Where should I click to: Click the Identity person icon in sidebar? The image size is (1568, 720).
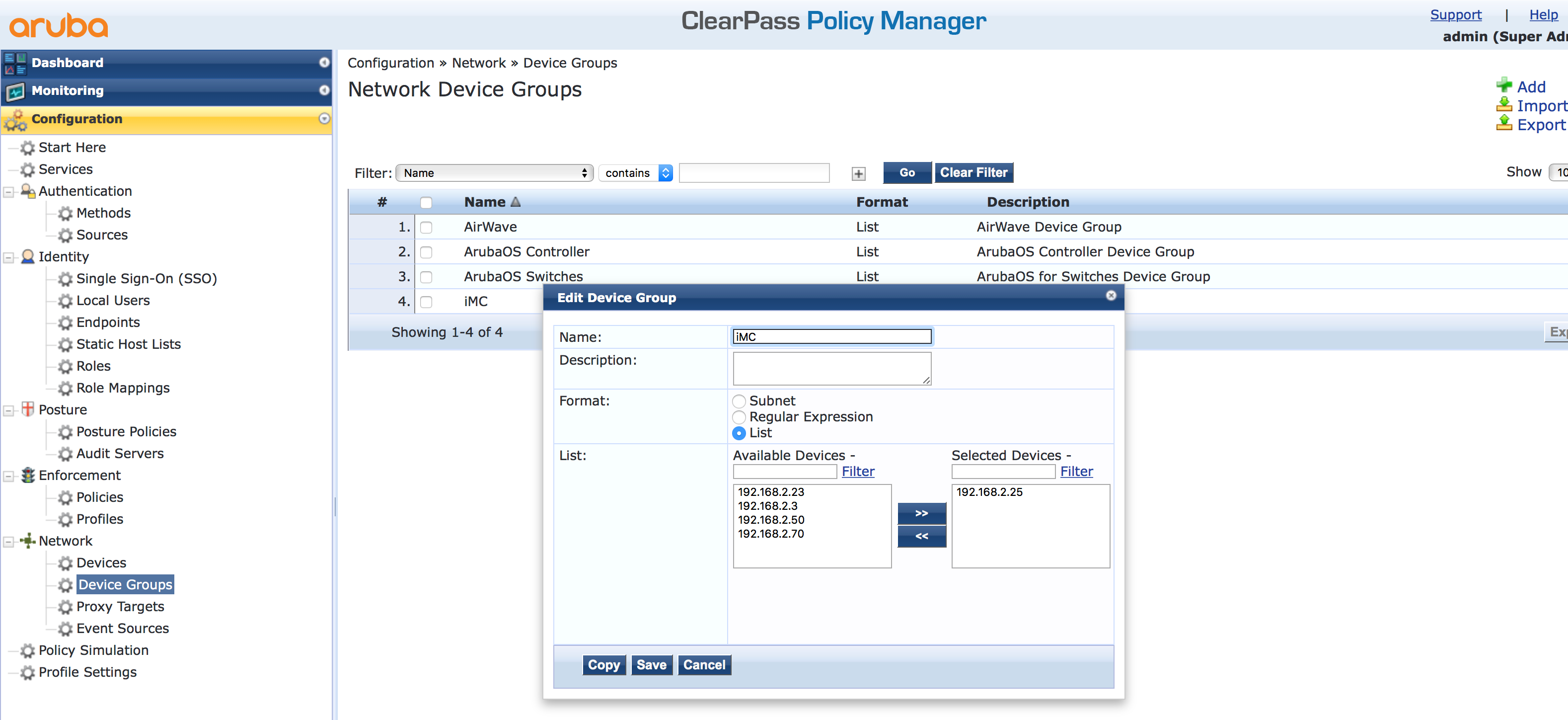pos(27,256)
